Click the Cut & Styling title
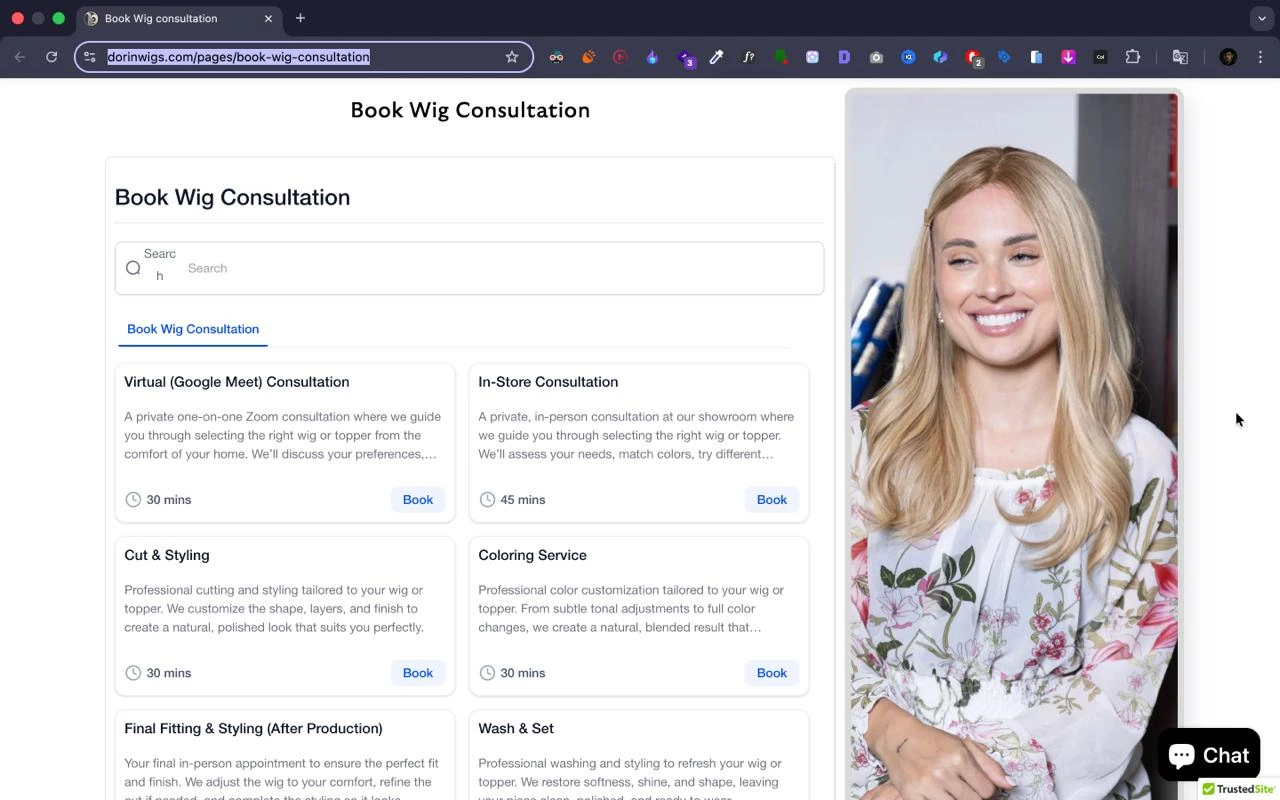 point(167,555)
